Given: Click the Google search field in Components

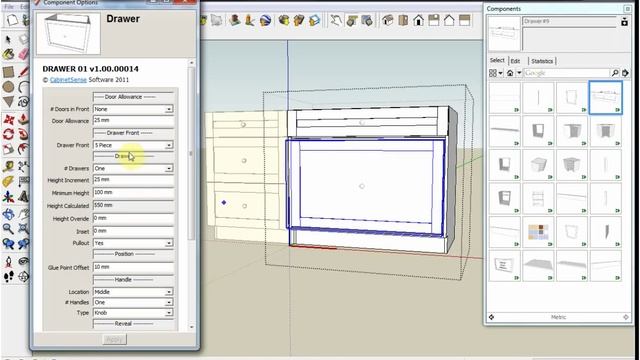Looking at the screenshot, I should coord(567,73).
